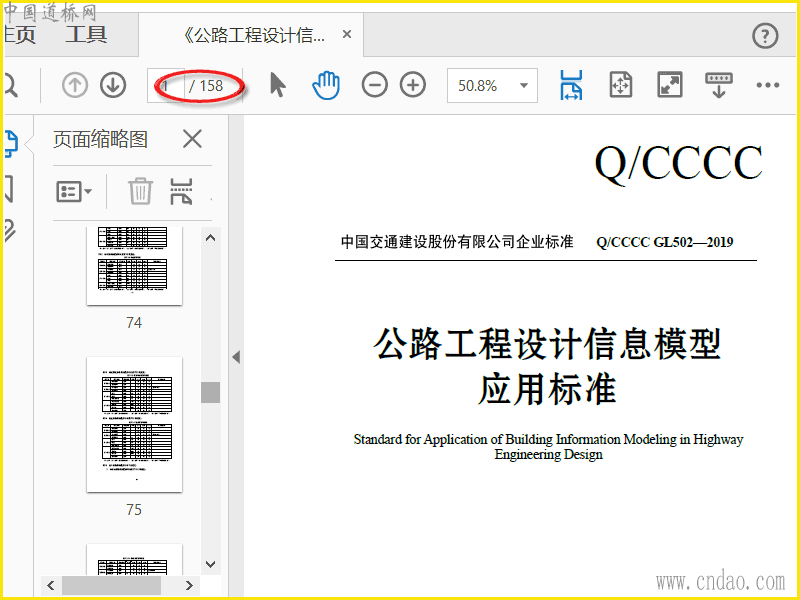Enable fit width scrolling mode
Image resolution: width=800 pixels, height=600 pixels.
coord(571,85)
